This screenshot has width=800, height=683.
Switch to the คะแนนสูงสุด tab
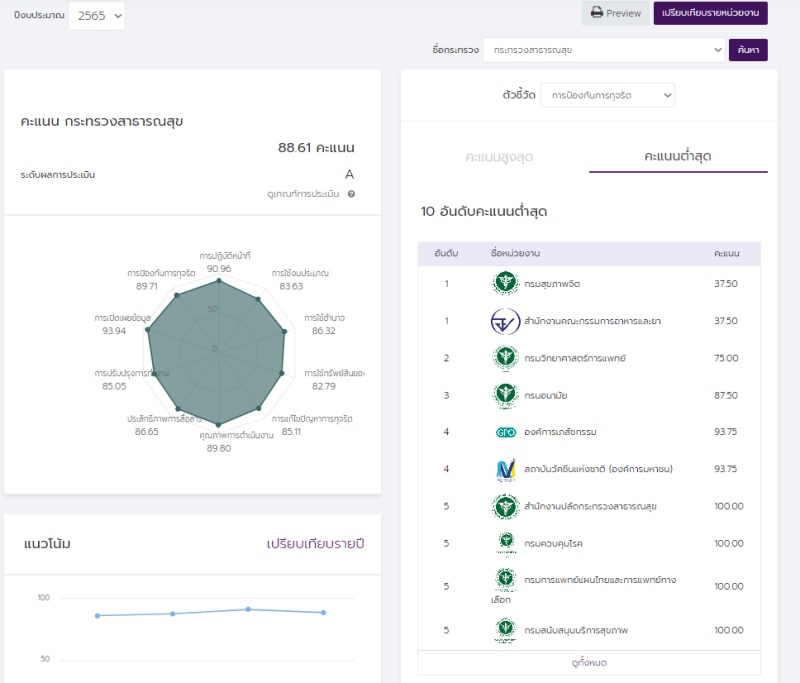point(498,157)
